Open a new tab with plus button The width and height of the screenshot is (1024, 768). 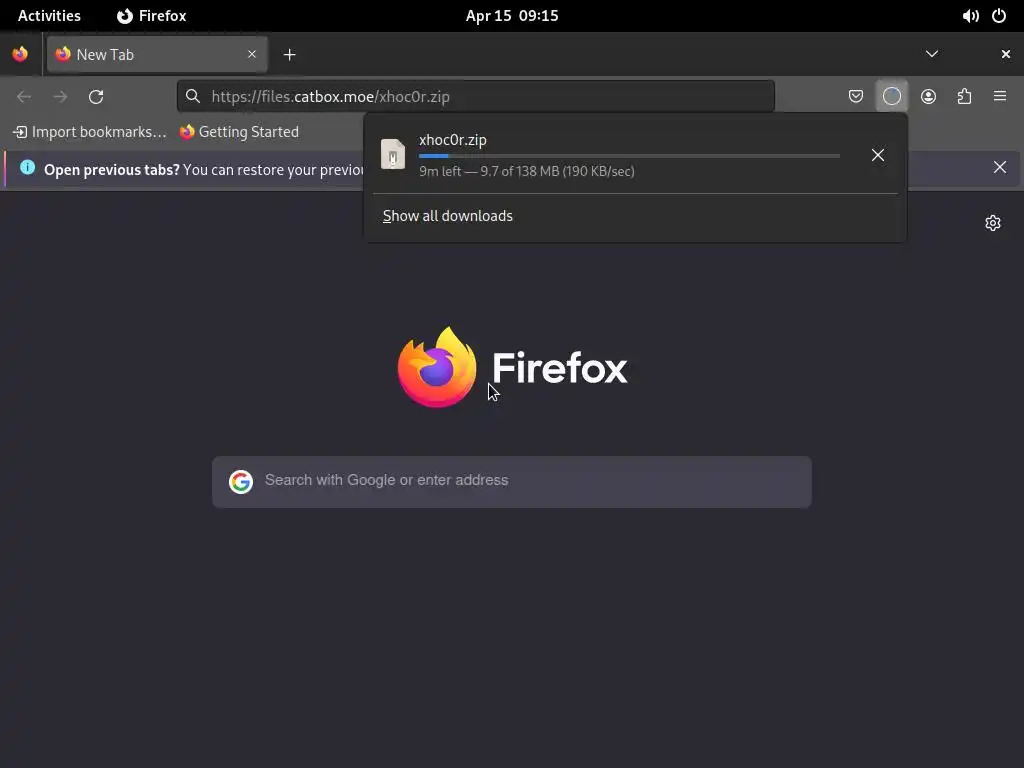289,55
